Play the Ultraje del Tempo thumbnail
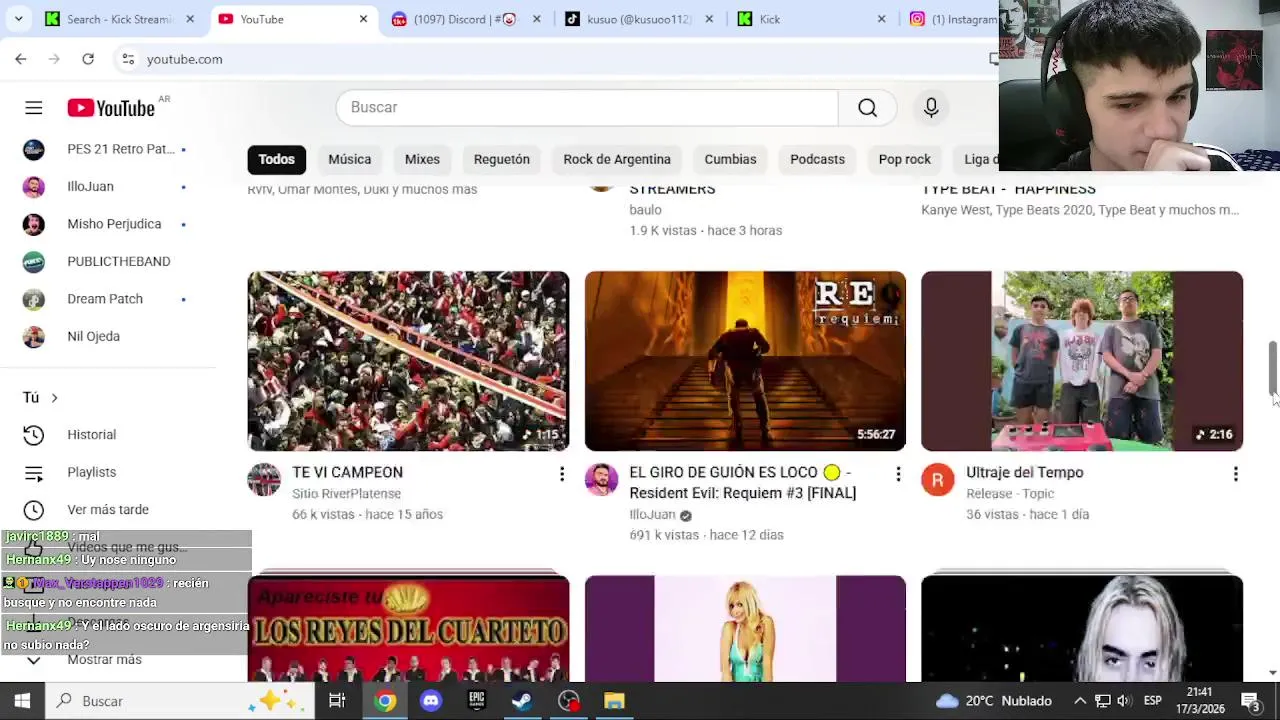 point(1082,361)
